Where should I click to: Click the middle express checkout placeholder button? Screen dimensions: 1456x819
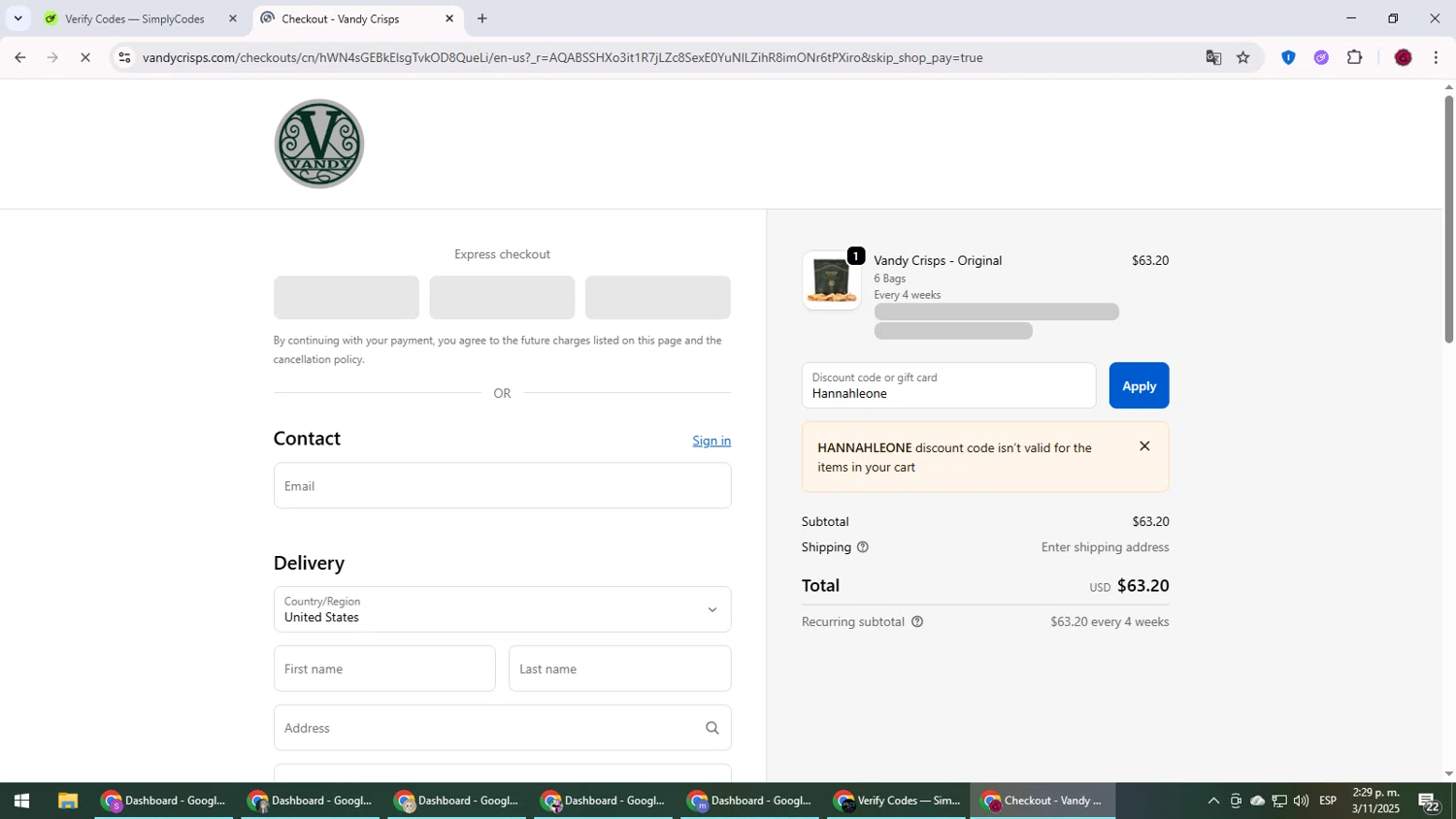(x=502, y=297)
